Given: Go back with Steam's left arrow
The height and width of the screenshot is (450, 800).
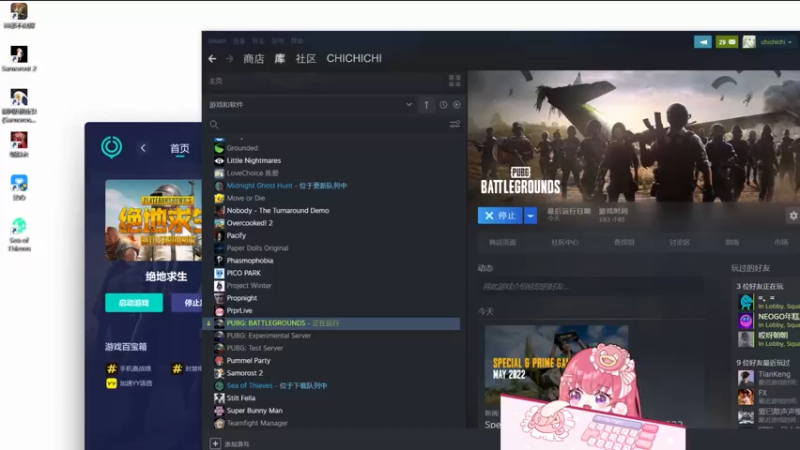Looking at the screenshot, I should coord(212,59).
